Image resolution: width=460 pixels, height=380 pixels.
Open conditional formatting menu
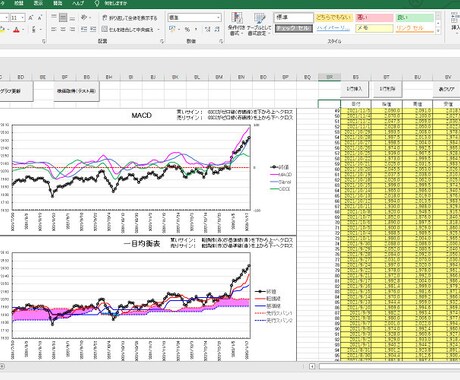click(x=237, y=24)
